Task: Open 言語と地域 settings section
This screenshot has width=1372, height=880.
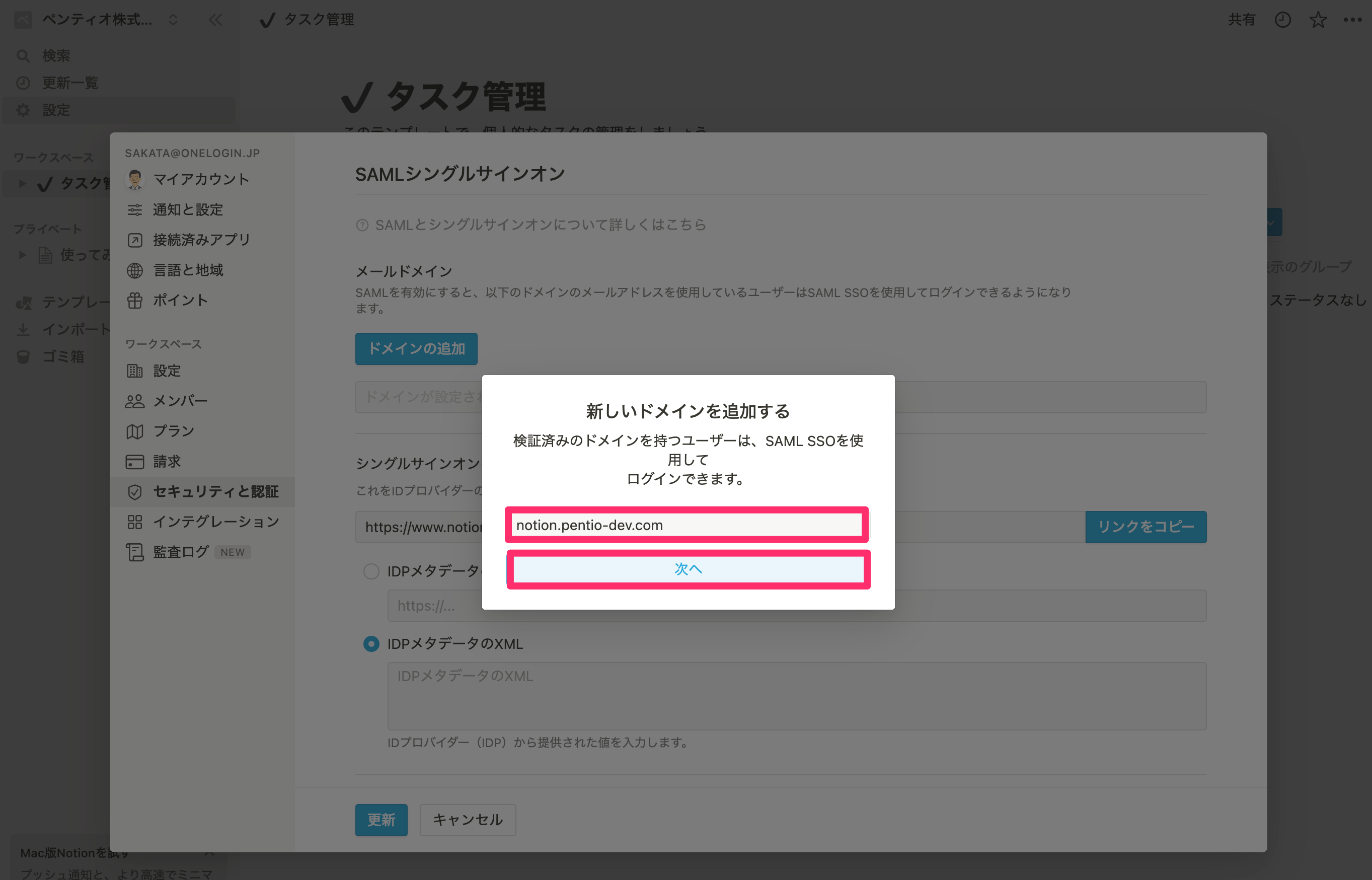Action: 202,270
